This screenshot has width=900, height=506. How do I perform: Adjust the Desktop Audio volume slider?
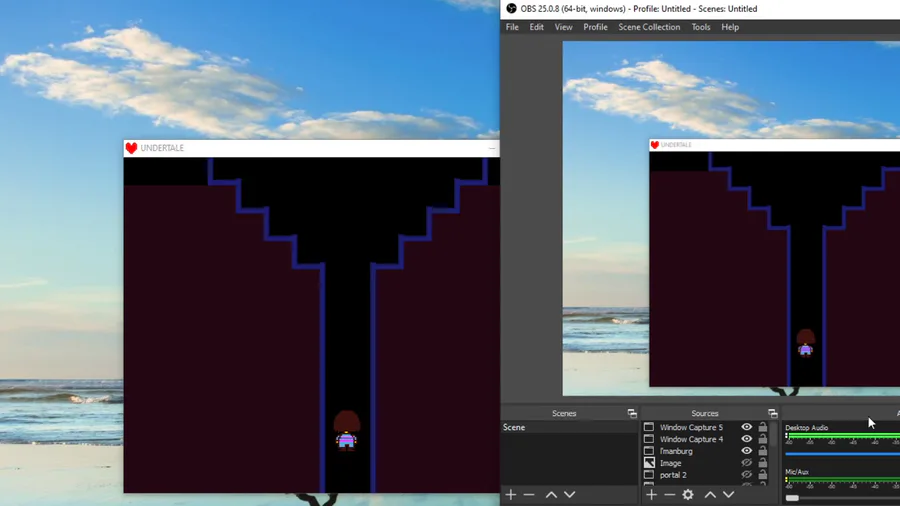pos(842,454)
